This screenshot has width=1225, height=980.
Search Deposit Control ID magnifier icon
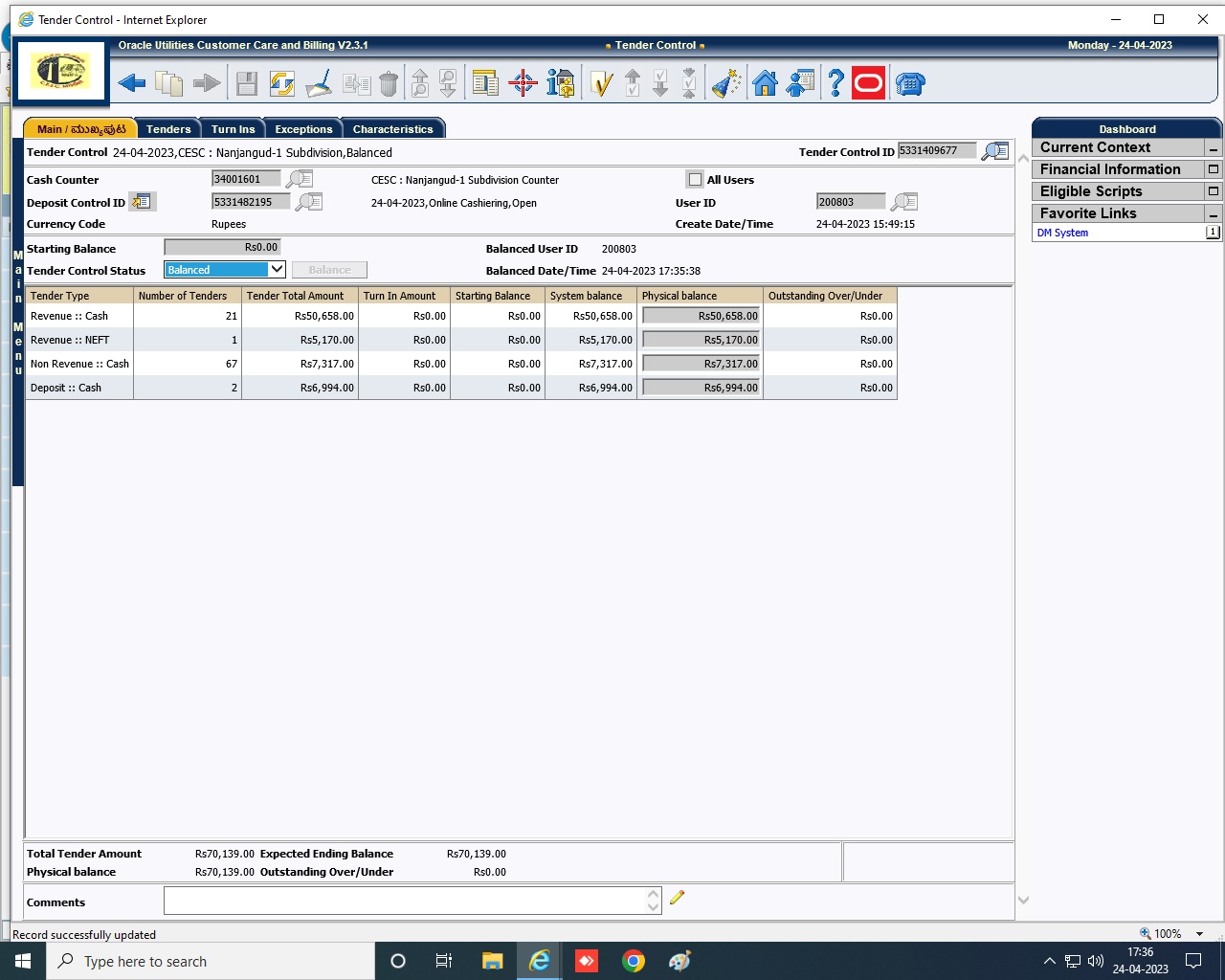(309, 202)
